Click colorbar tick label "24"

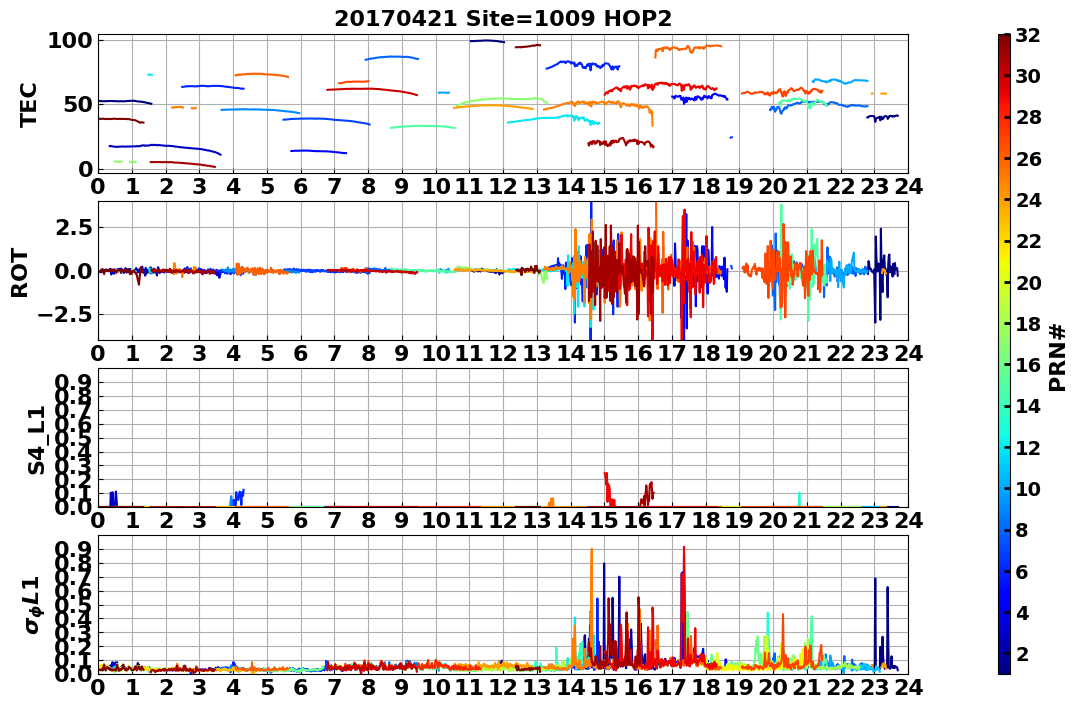pos(1028,200)
